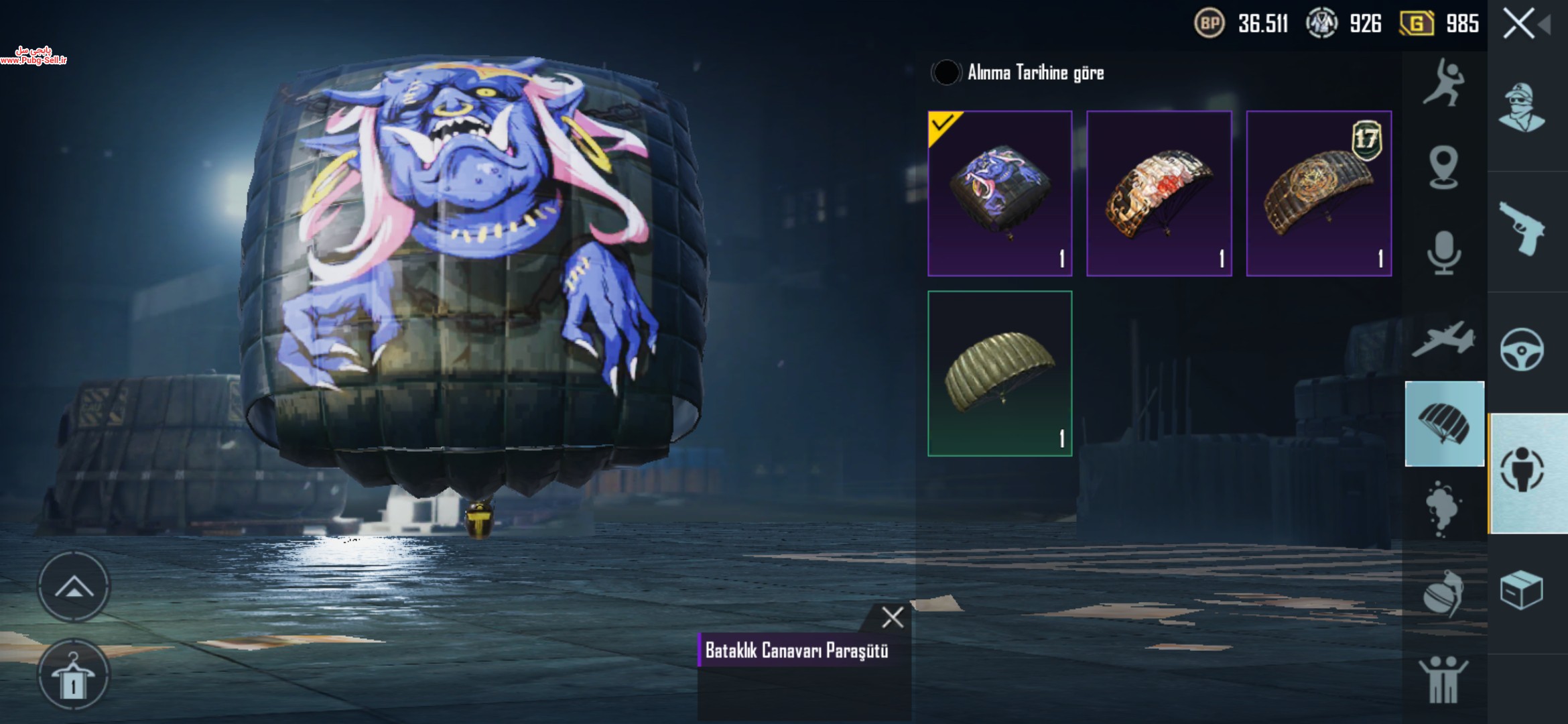This screenshot has height=724, width=1568.
Task: Select the airplane skin category
Action: (1443, 339)
